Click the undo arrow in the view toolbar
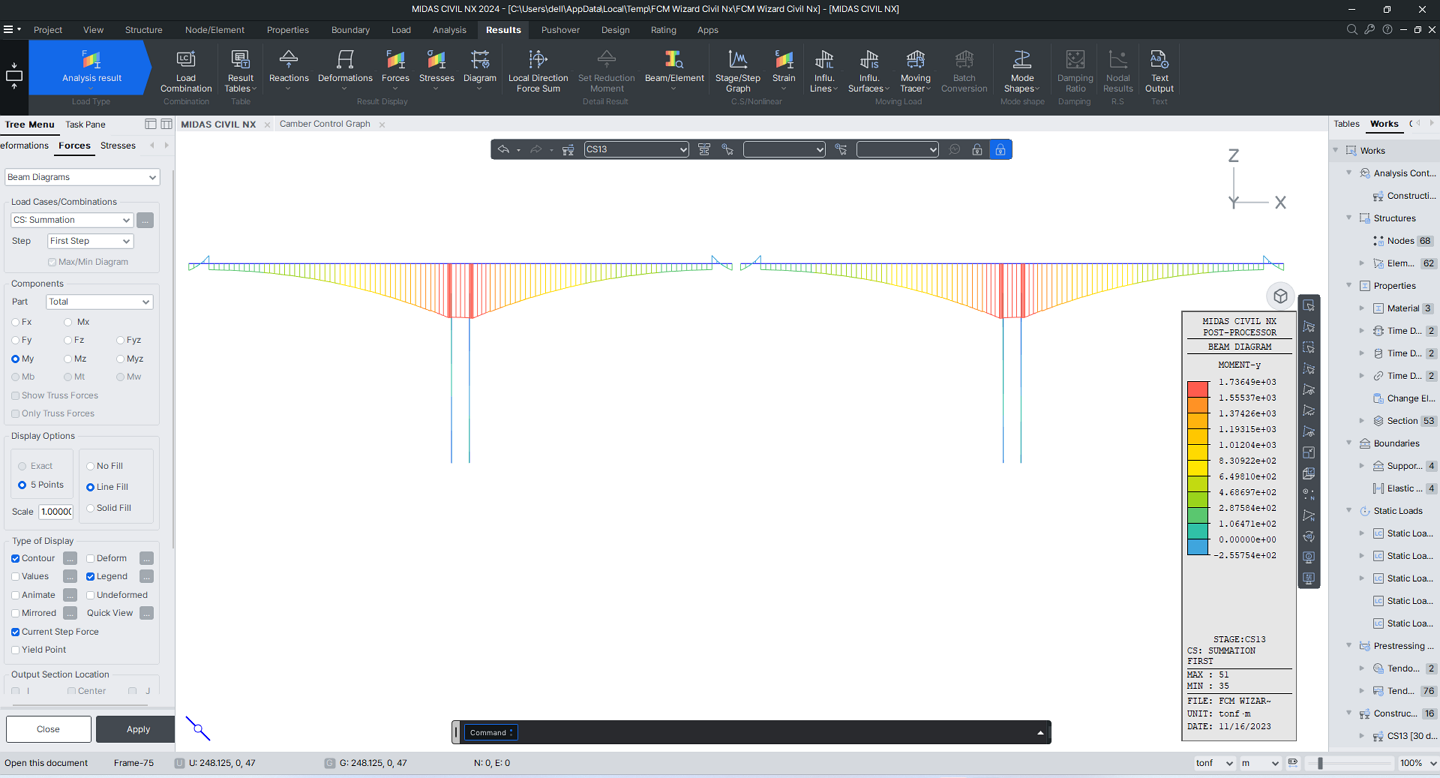The image size is (1440, 778). (x=504, y=150)
